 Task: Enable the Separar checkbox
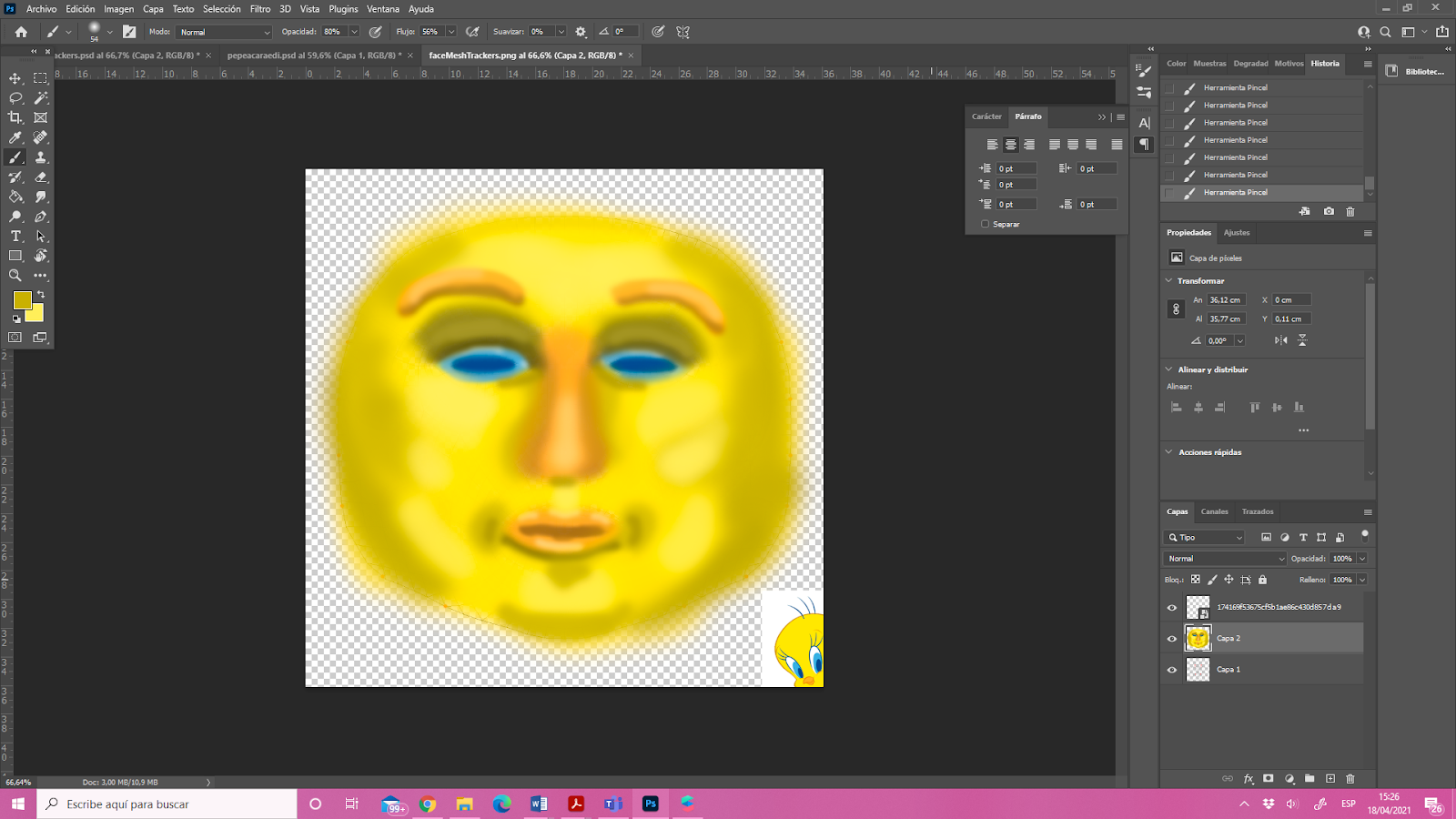click(986, 224)
